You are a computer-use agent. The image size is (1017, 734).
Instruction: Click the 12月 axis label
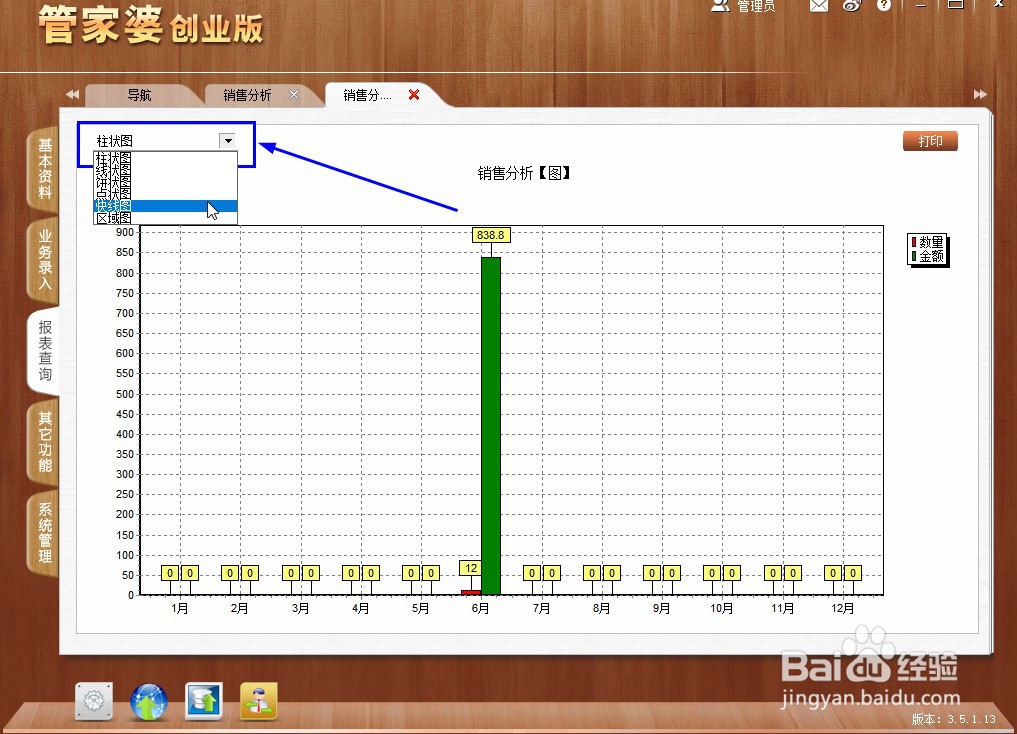coord(843,608)
